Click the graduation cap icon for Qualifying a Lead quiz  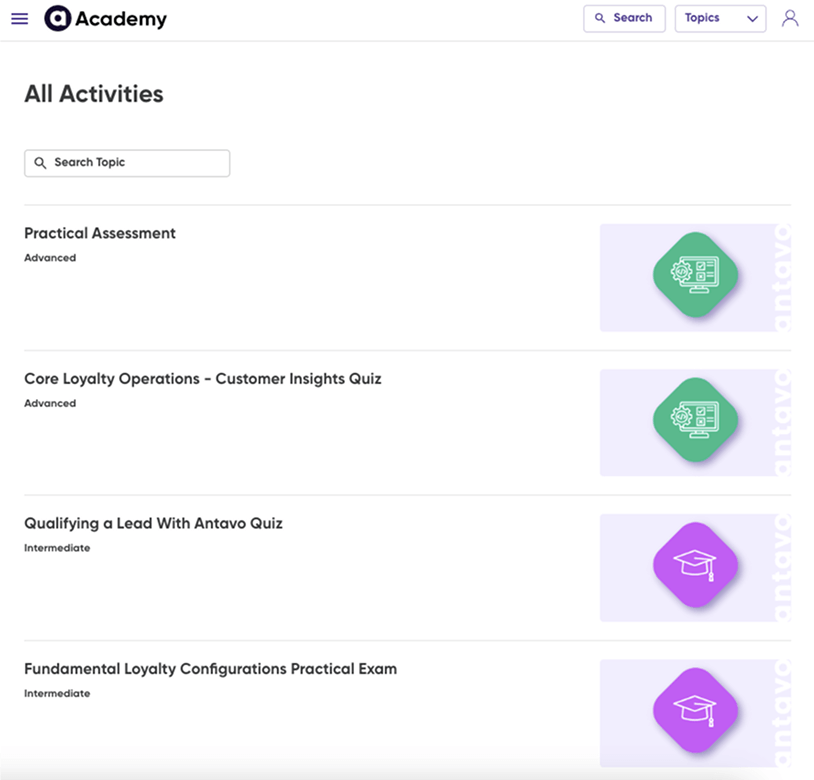pyautogui.click(x=695, y=565)
